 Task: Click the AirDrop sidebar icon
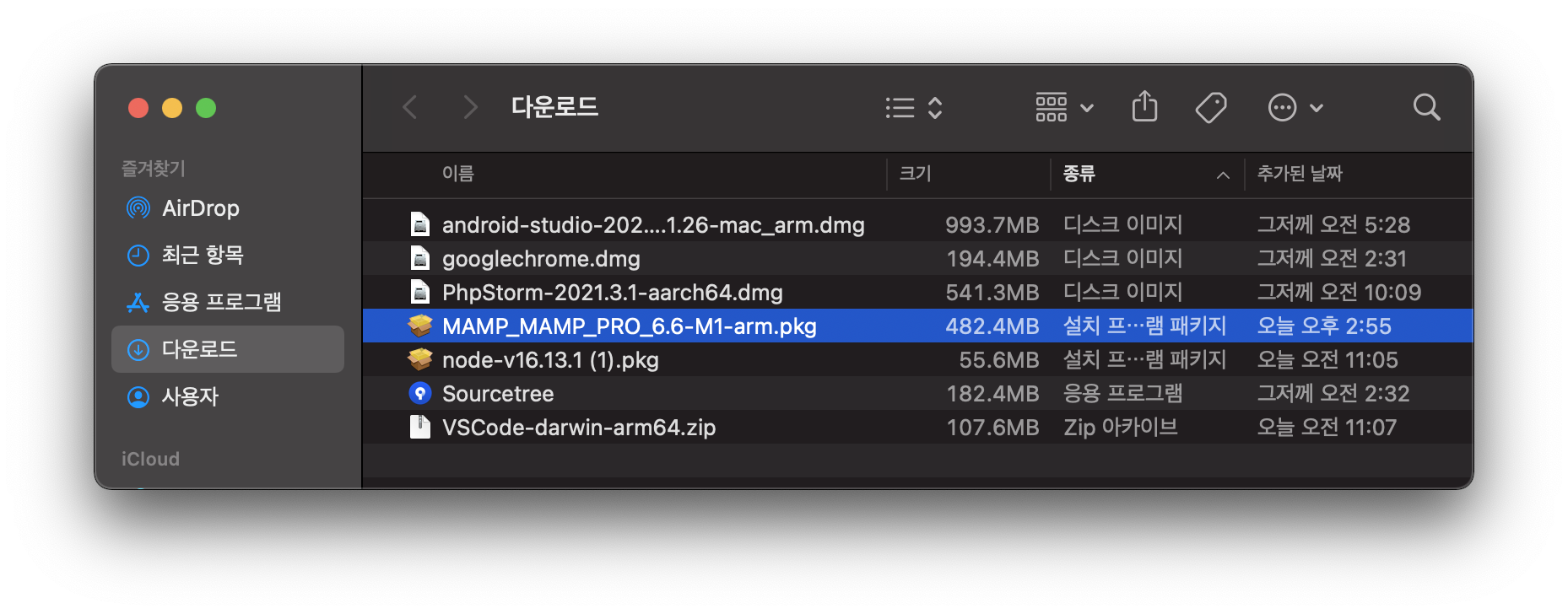tap(138, 207)
